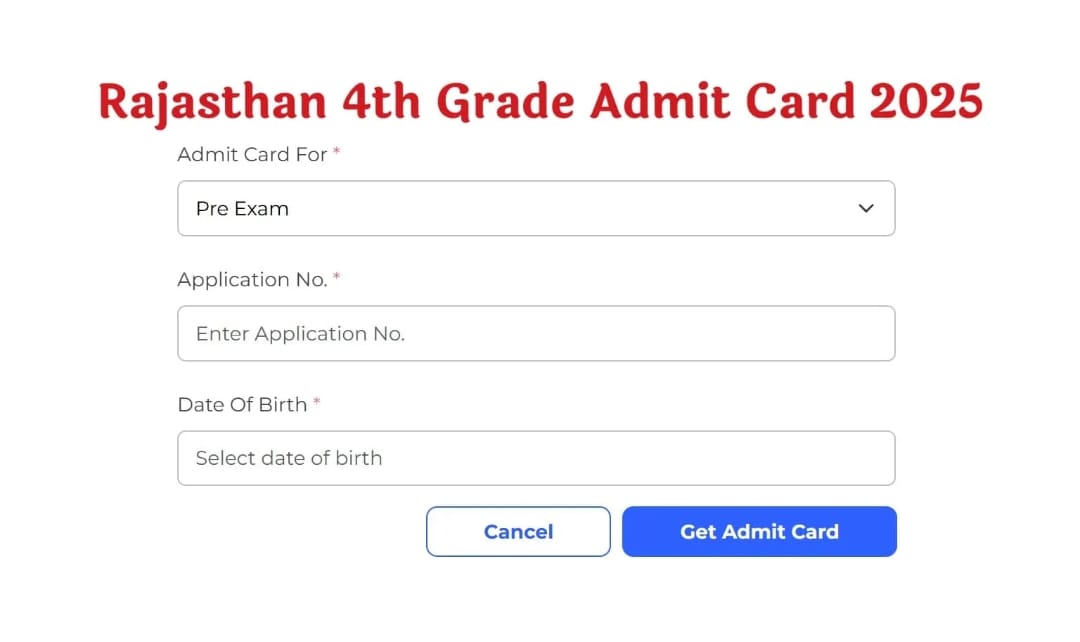Select the date of birth placeholder text
1080x642 pixels.
tap(287, 457)
